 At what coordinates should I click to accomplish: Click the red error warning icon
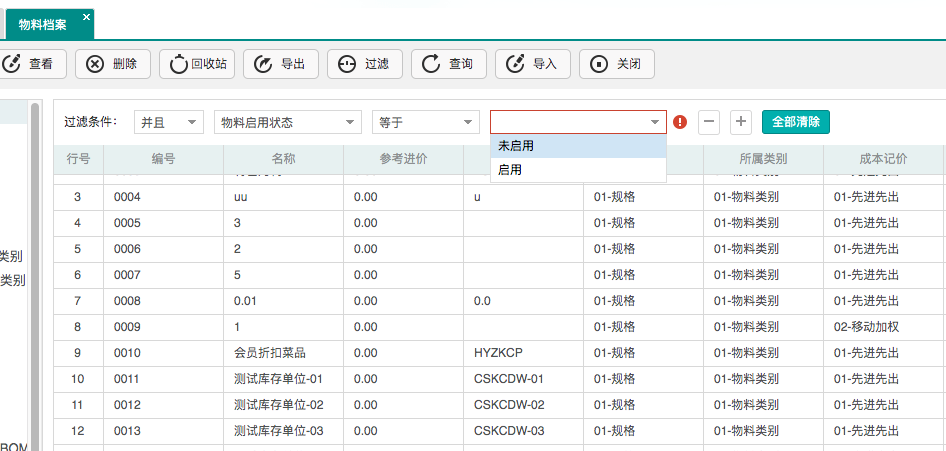(x=680, y=122)
